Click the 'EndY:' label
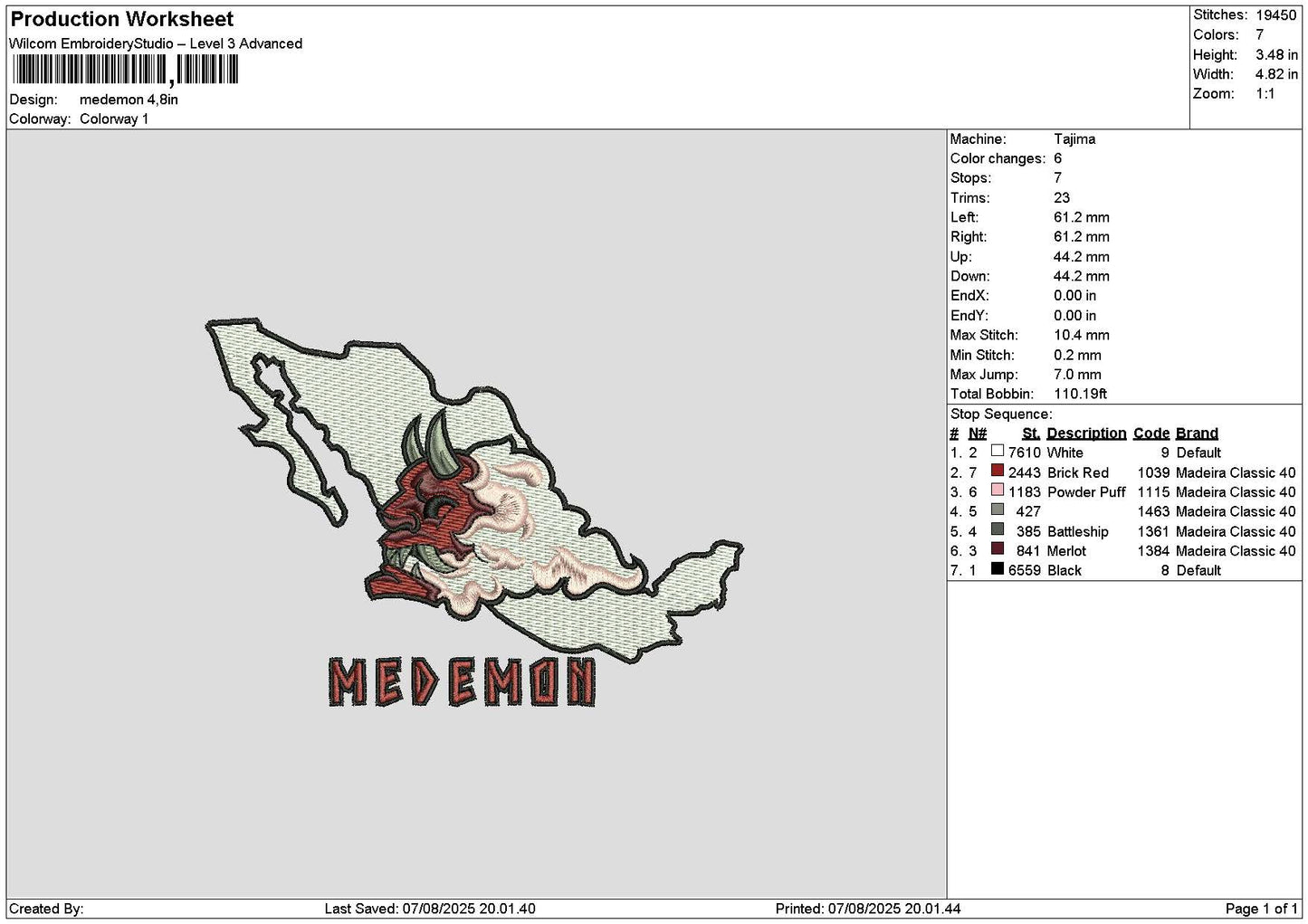 pos(970,316)
